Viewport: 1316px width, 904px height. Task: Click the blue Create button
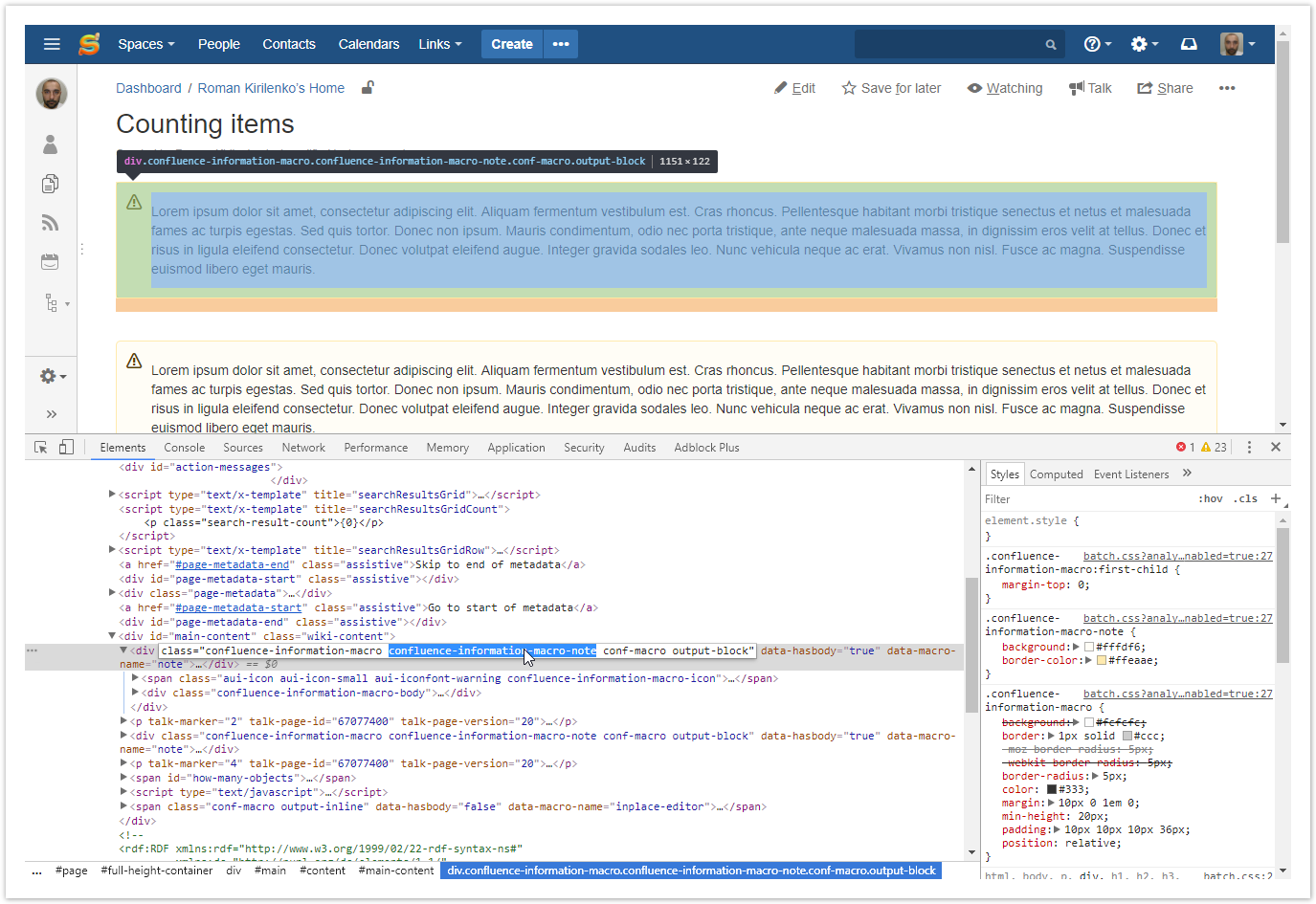512,44
